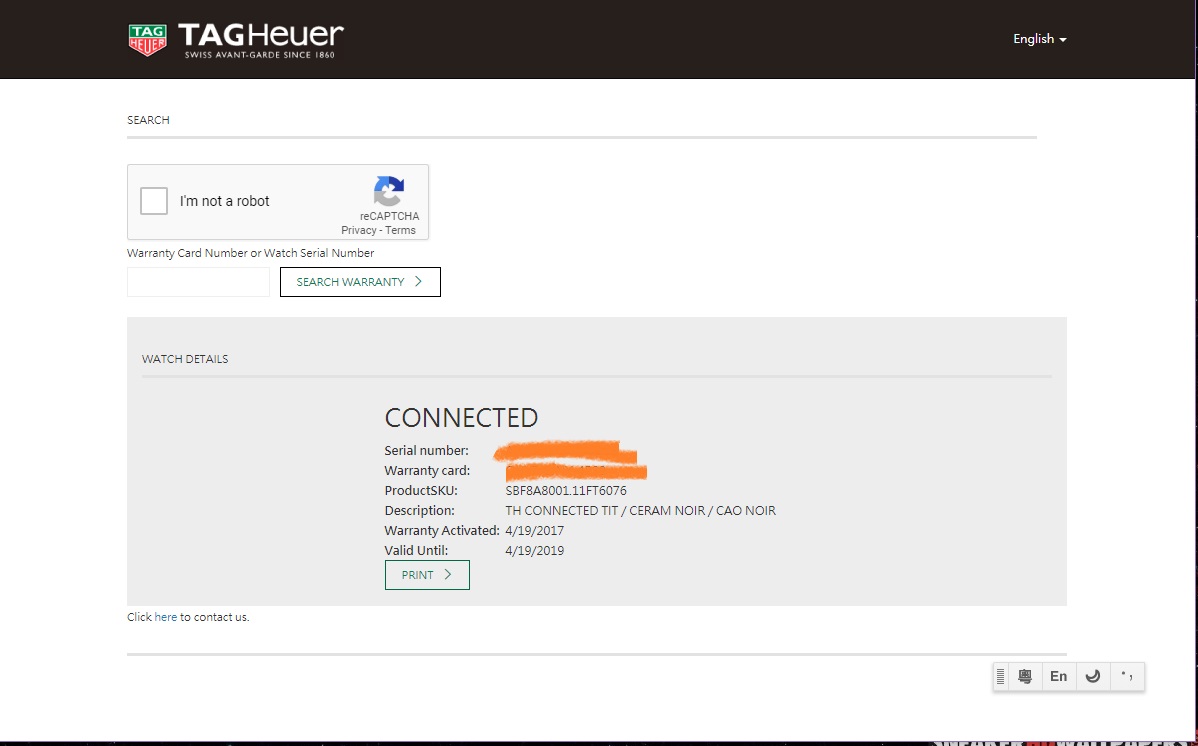Toggle the half-moon width mode icon
This screenshot has width=1198, height=746.
(x=1093, y=676)
